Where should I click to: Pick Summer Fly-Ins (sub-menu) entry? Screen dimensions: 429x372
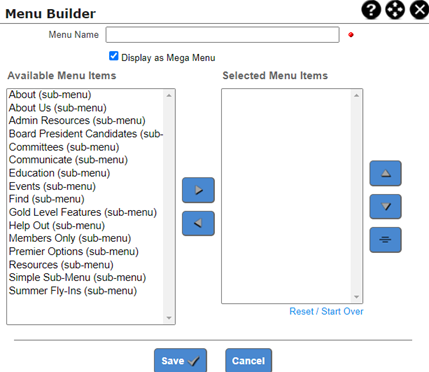73,291
